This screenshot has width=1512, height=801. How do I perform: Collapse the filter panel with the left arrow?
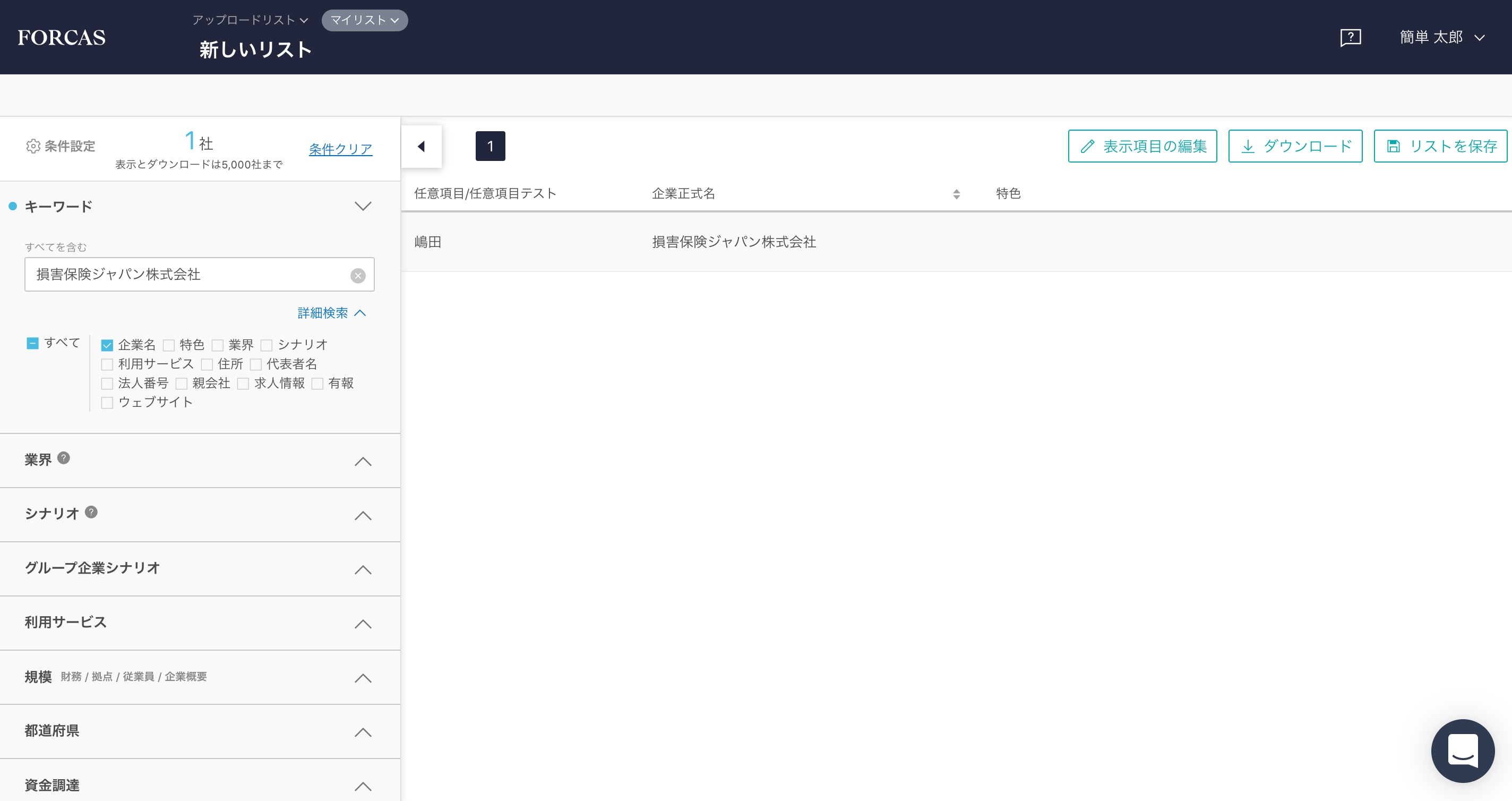(422, 146)
